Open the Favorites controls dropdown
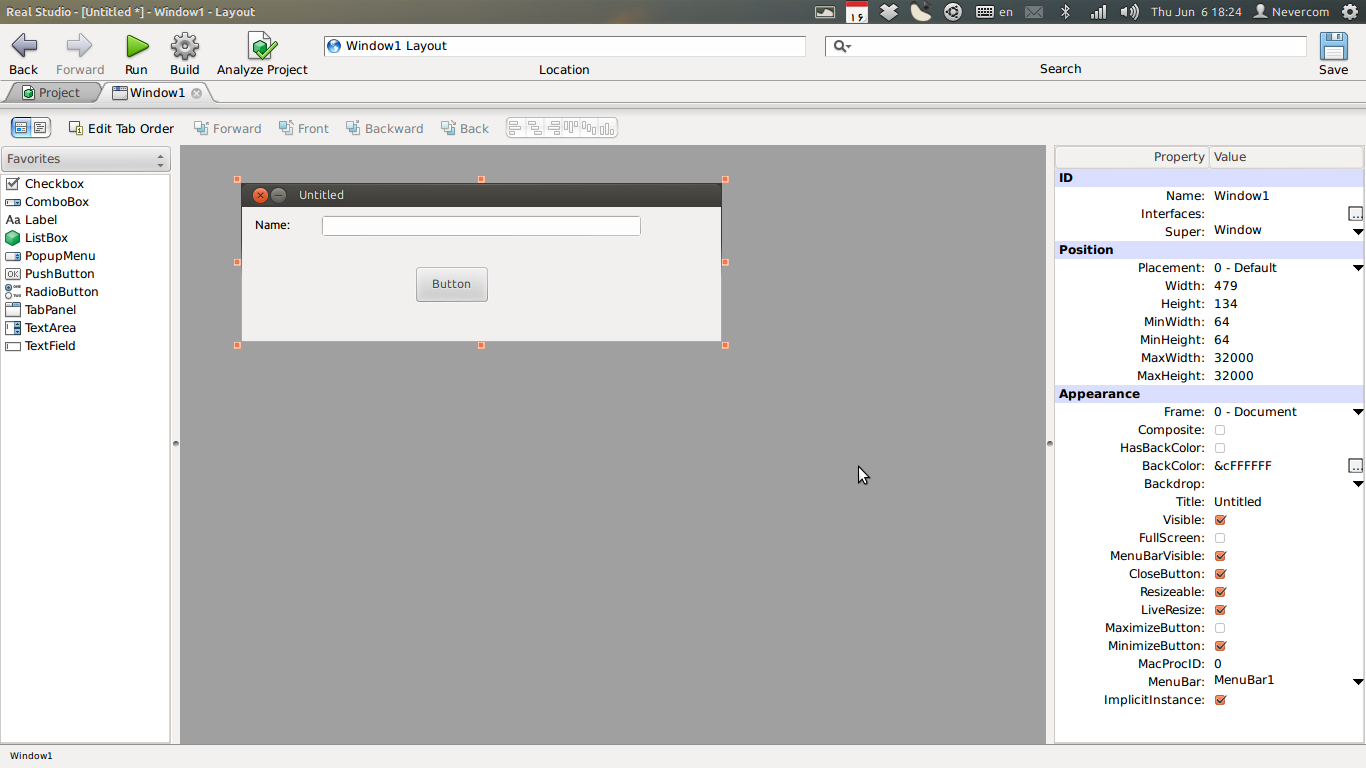 coord(86,159)
